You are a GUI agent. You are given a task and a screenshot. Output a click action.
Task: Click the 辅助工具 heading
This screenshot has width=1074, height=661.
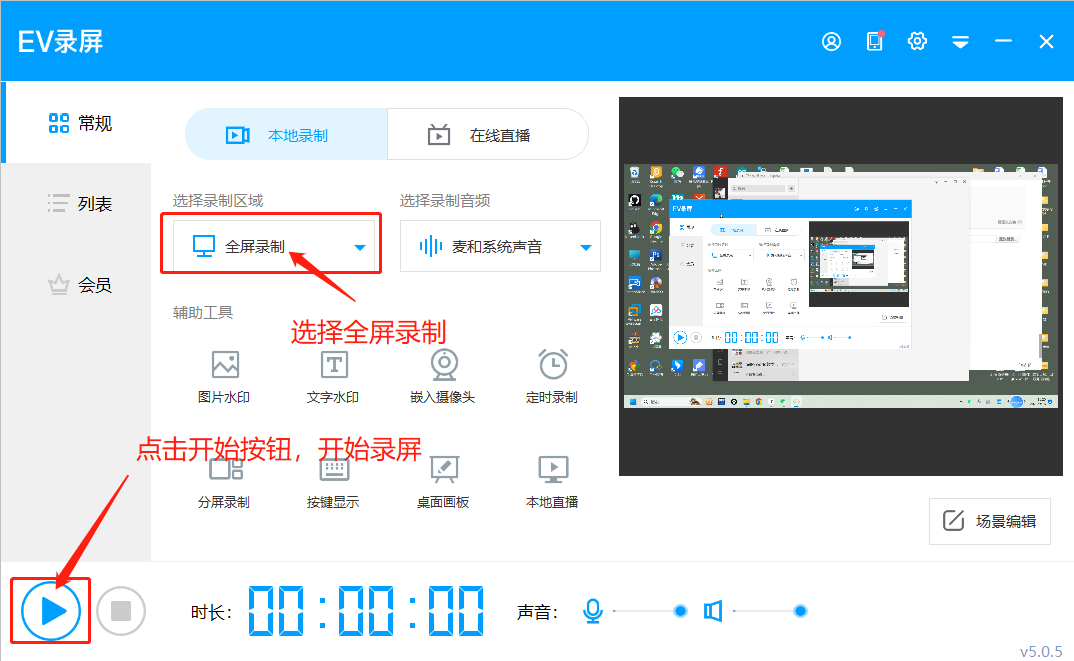pyautogui.click(x=203, y=313)
